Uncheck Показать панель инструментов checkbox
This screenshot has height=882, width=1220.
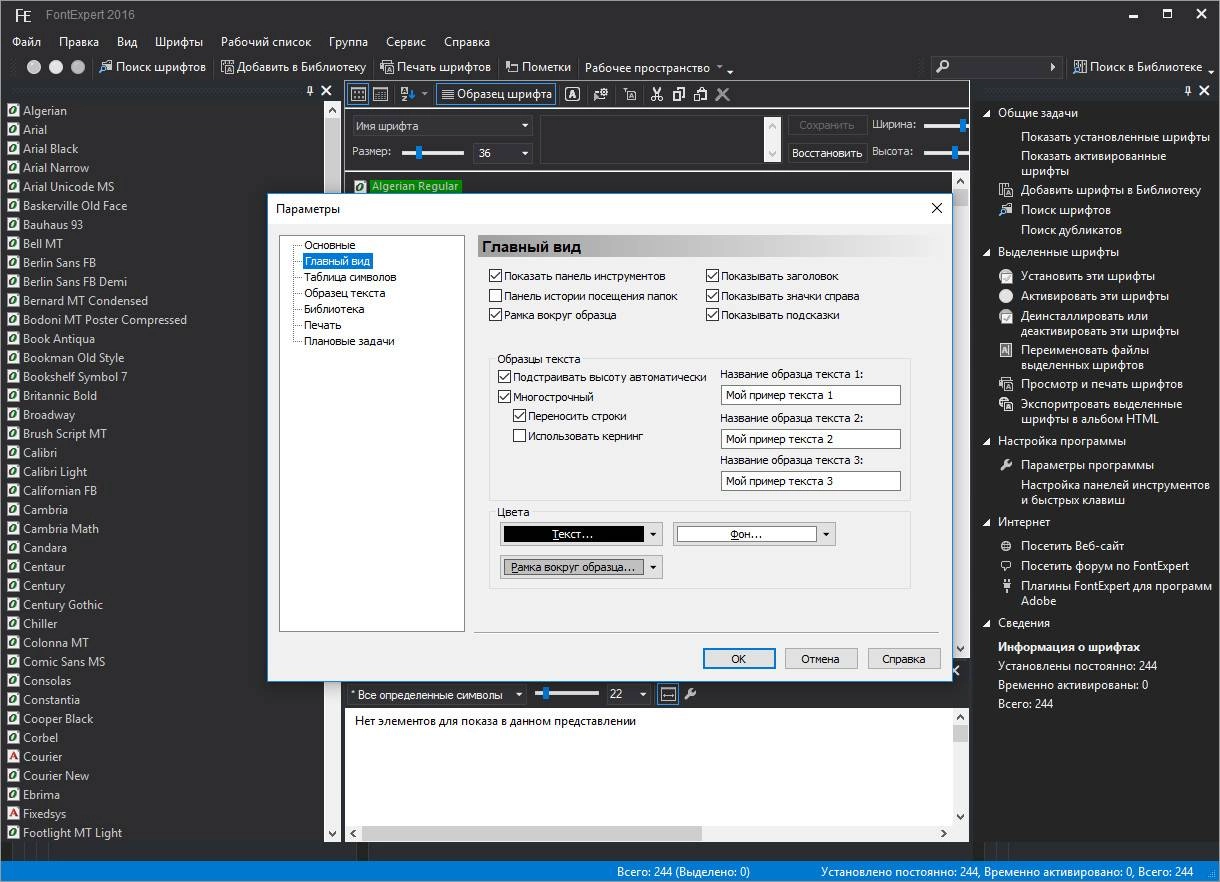(x=495, y=276)
